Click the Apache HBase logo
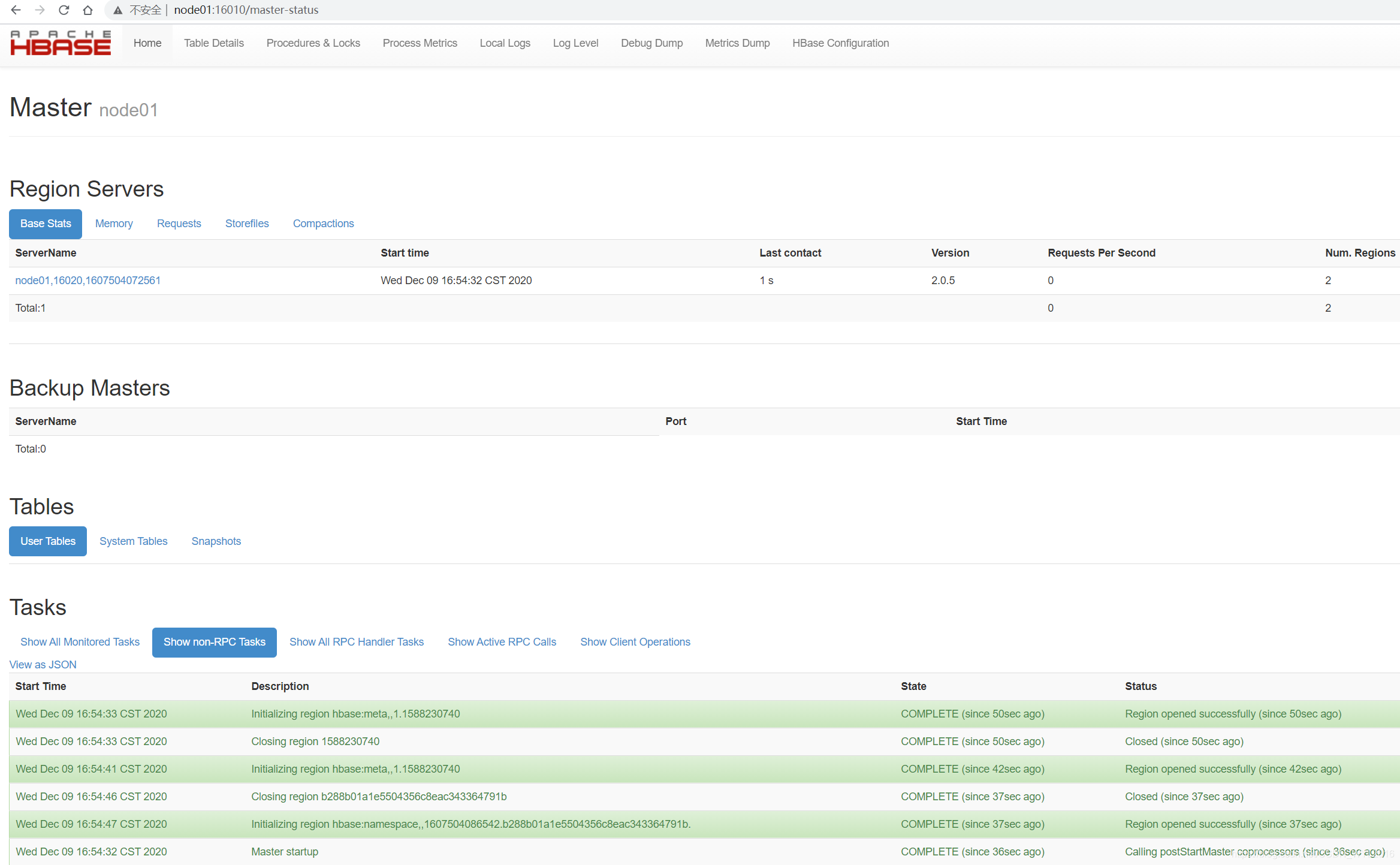The image size is (1400, 865). [x=61, y=43]
